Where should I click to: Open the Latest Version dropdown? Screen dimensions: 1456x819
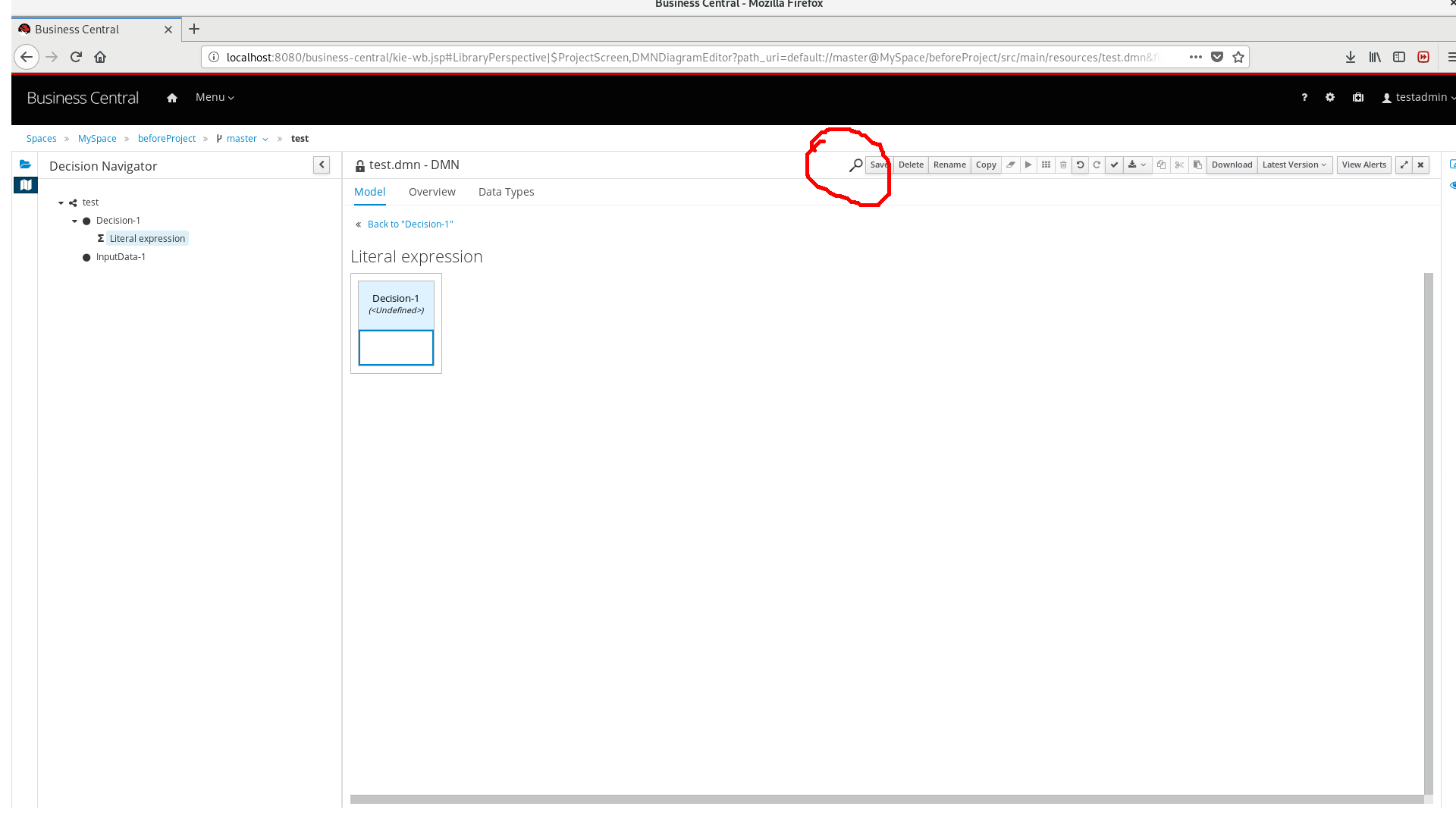click(x=1294, y=165)
